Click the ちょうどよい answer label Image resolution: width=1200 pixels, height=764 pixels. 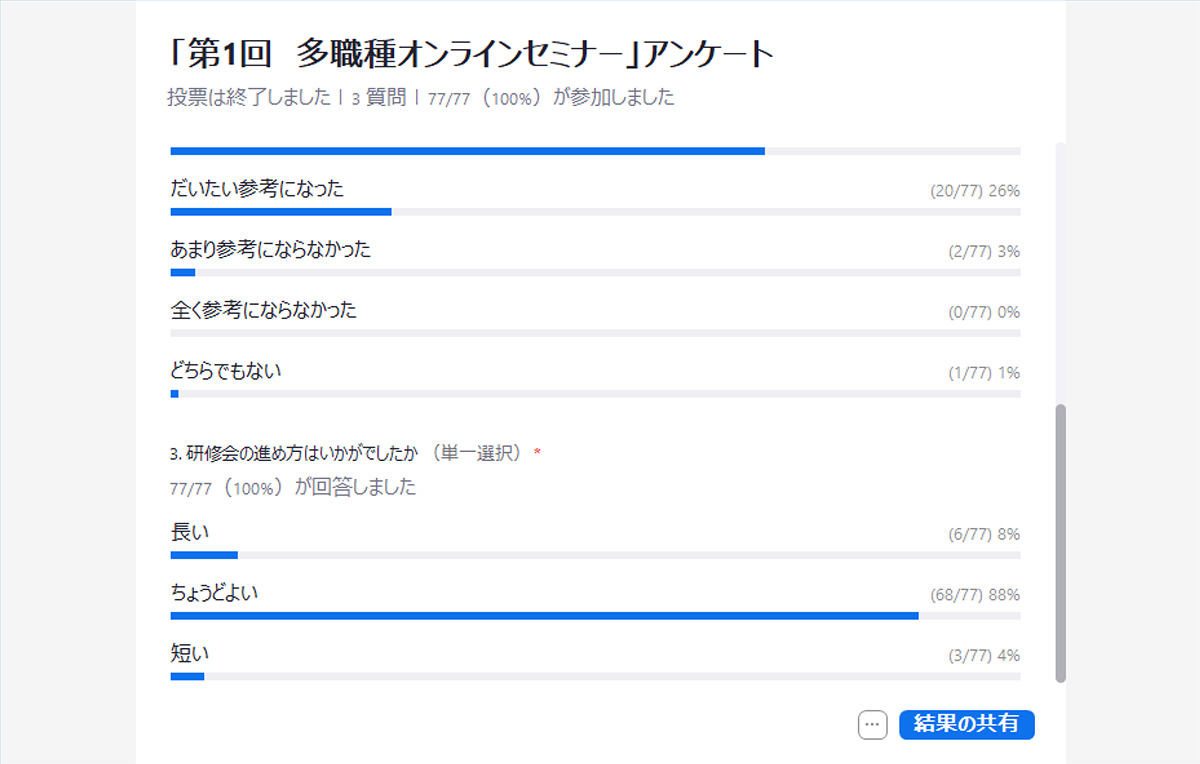coord(214,593)
